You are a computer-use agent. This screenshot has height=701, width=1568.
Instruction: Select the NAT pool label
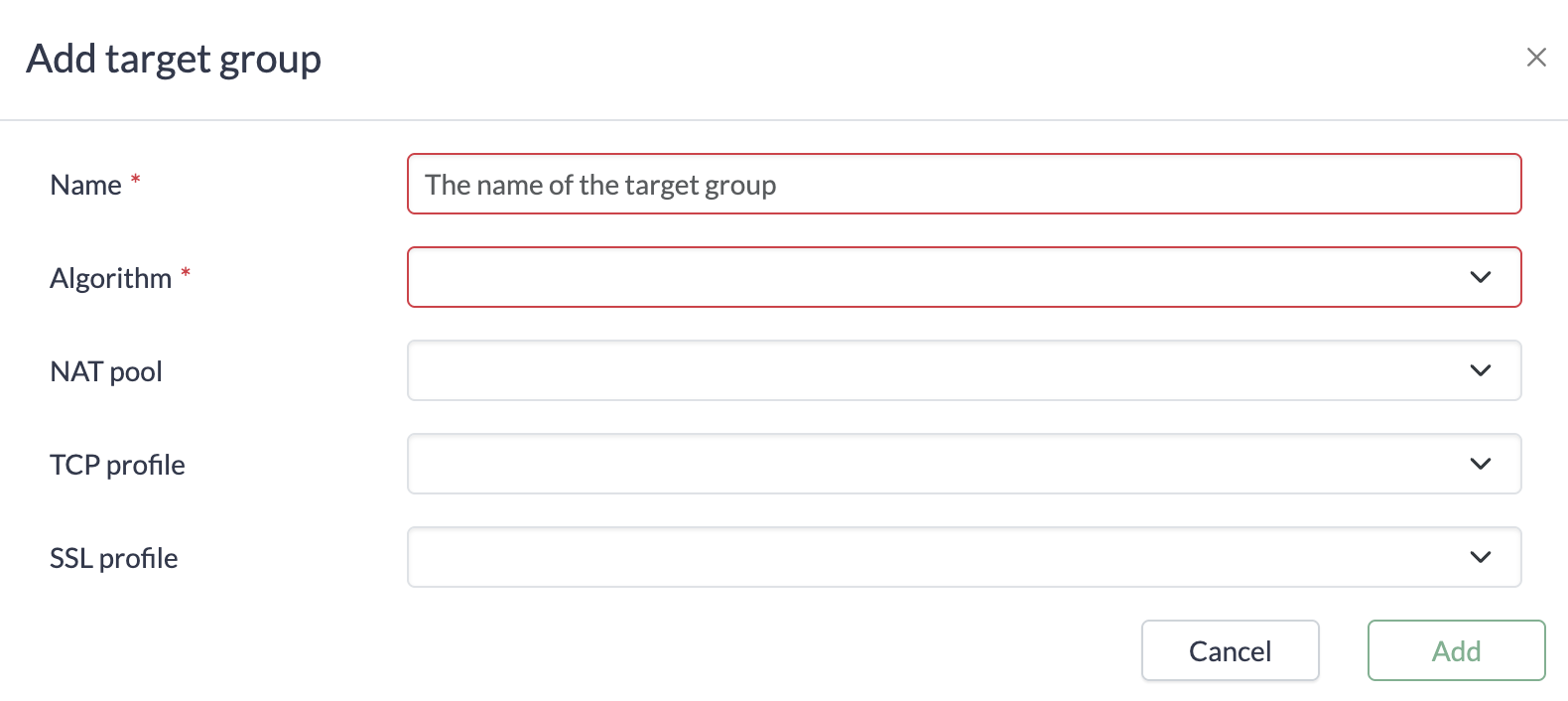[x=106, y=371]
